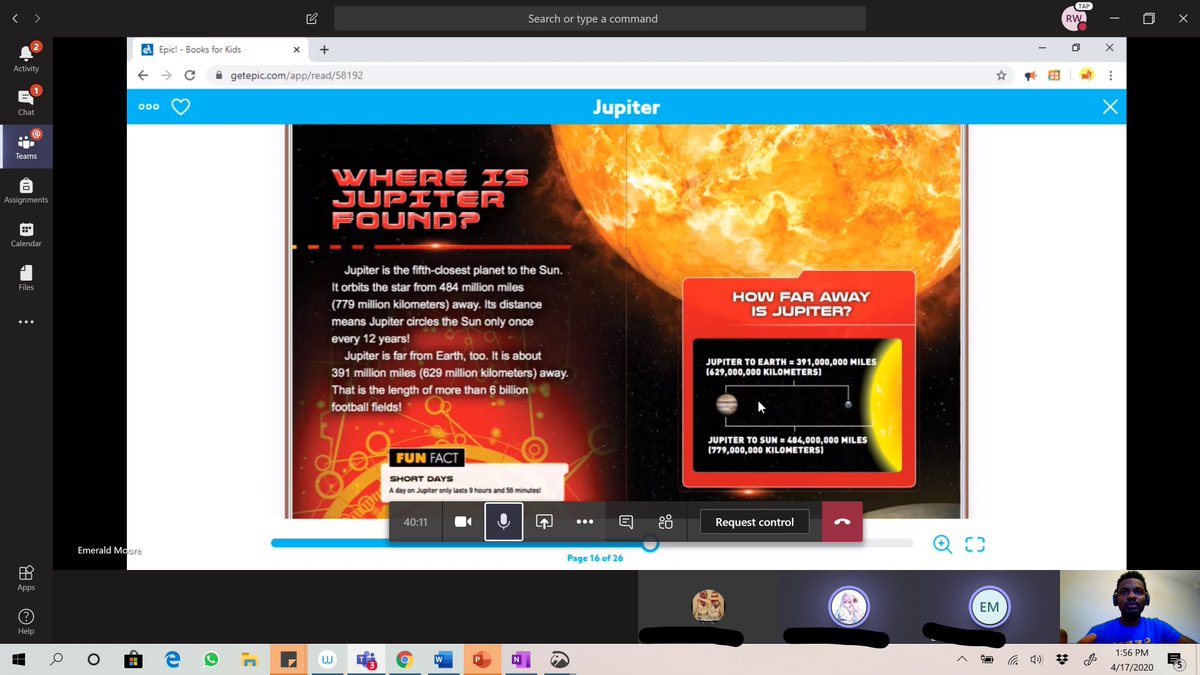The image size is (1200, 675).
Task: Show the meeting conversation panel
Action: [626, 522]
